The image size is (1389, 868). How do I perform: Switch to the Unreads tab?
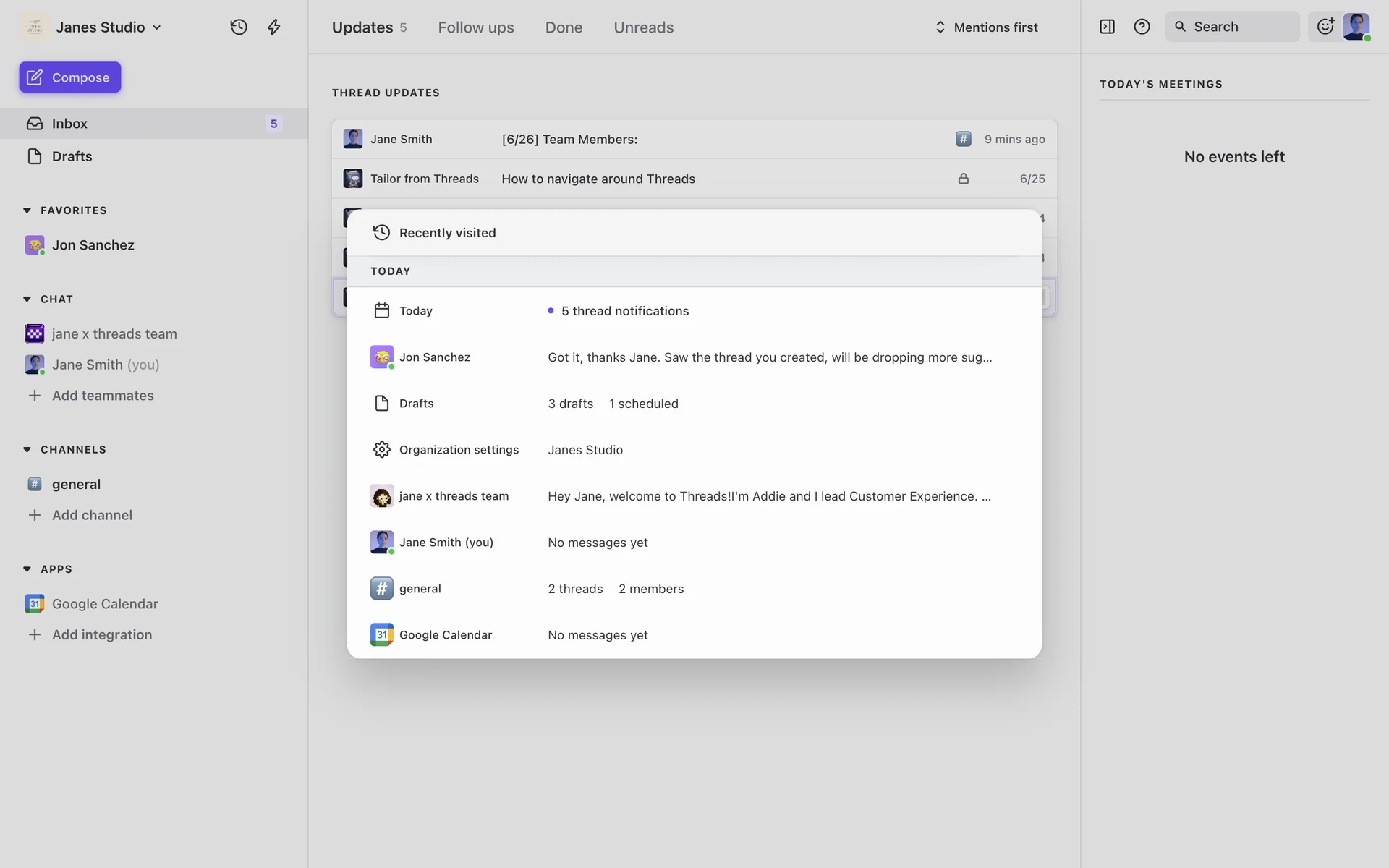pyautogui.click(x=643, y=27)
